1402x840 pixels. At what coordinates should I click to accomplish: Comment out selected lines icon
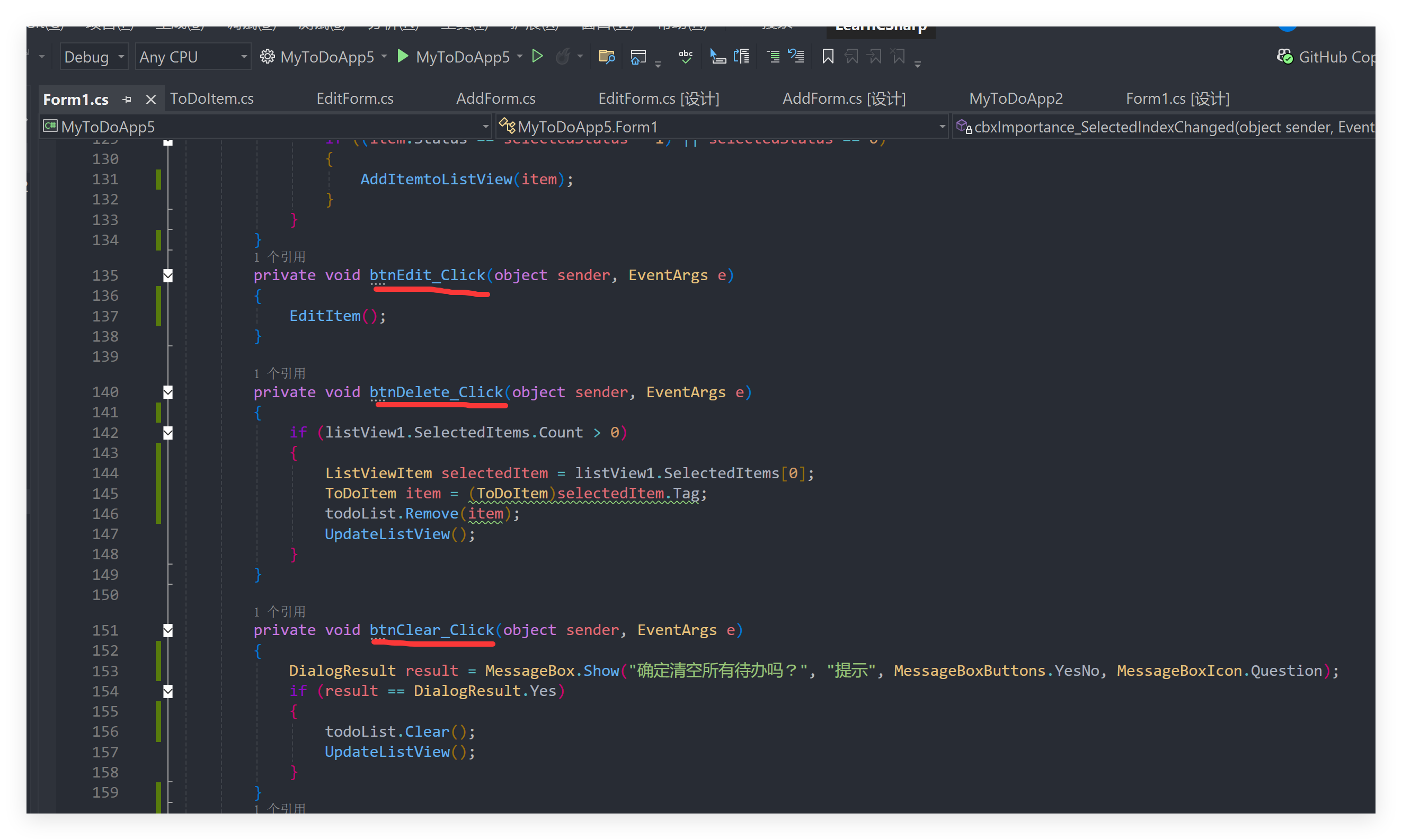[x=773, y=57]
